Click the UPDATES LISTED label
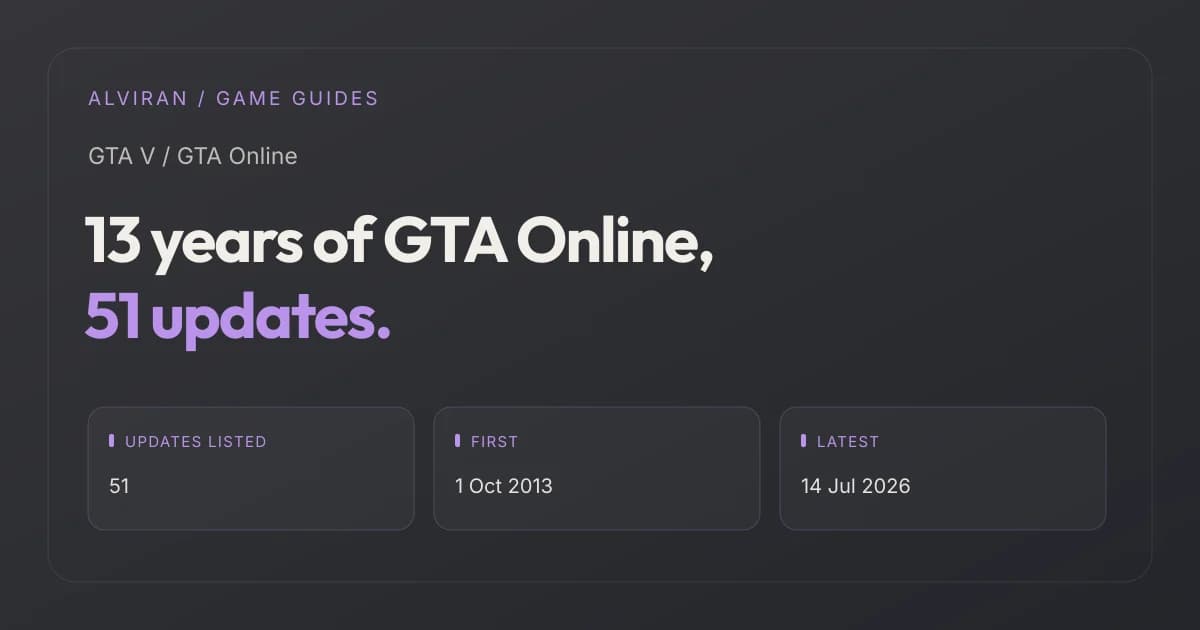The width and height of the screenshot is (1200, 630). (196, 441)
